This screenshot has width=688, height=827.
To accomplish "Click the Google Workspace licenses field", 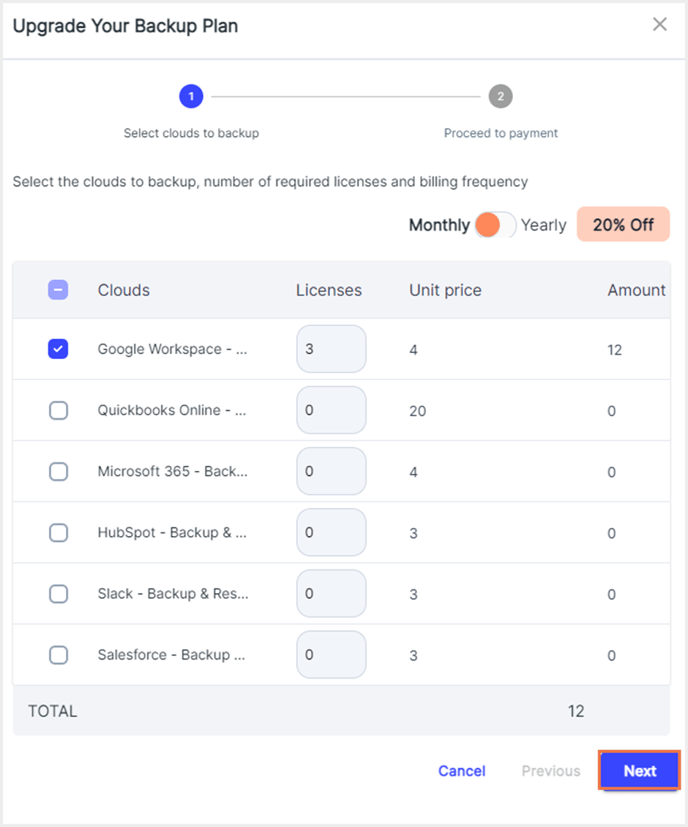I will pyautogui.click(x=331, y=349).
